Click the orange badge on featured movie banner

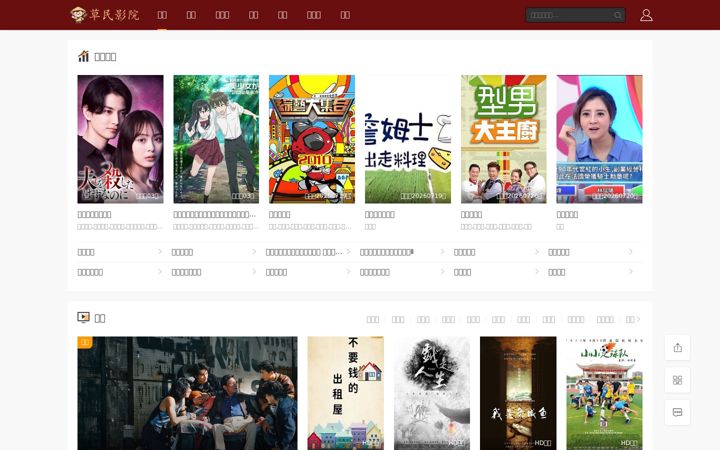coord(85,342)
